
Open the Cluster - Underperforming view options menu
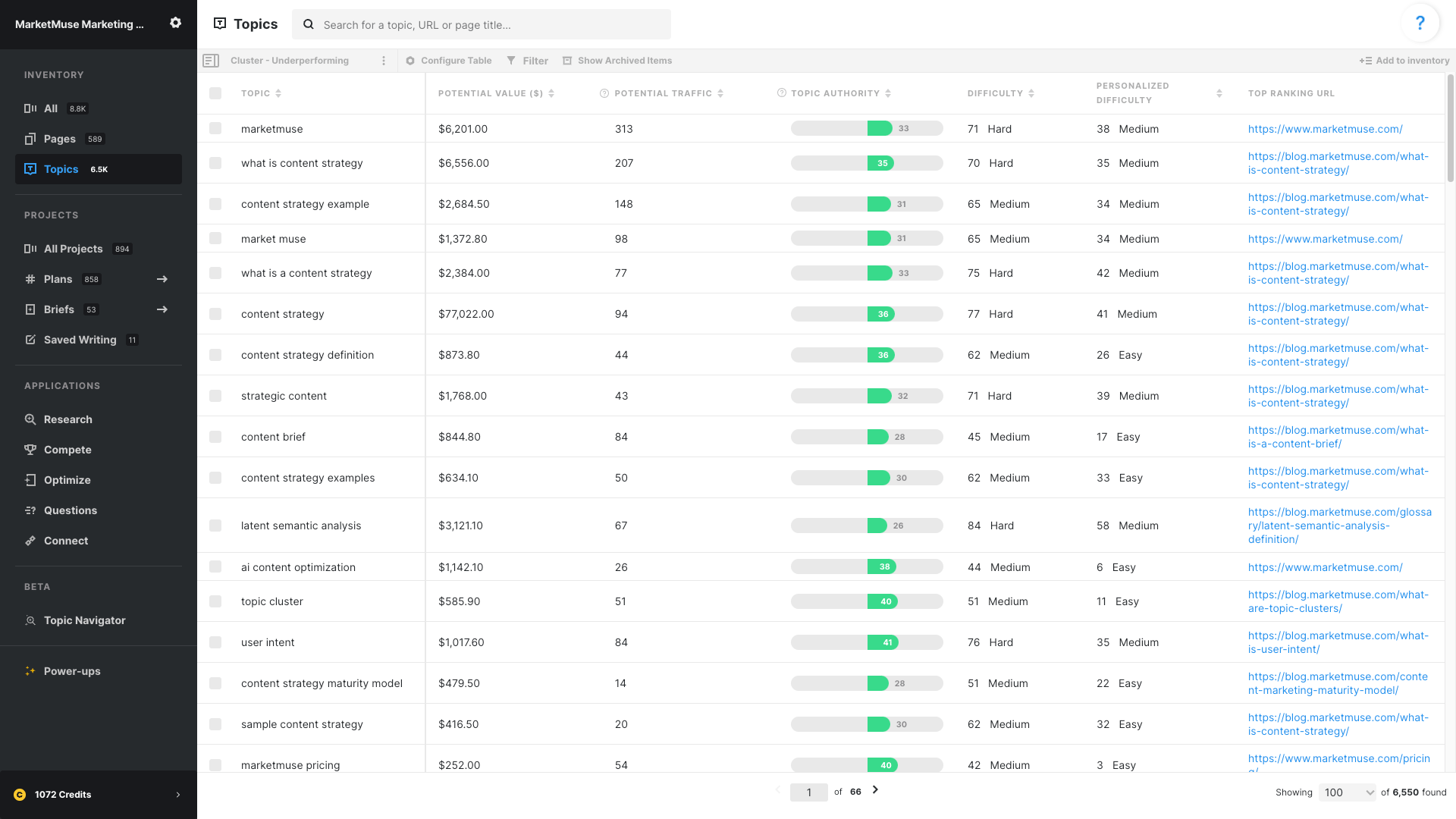(x=384, y=61)
